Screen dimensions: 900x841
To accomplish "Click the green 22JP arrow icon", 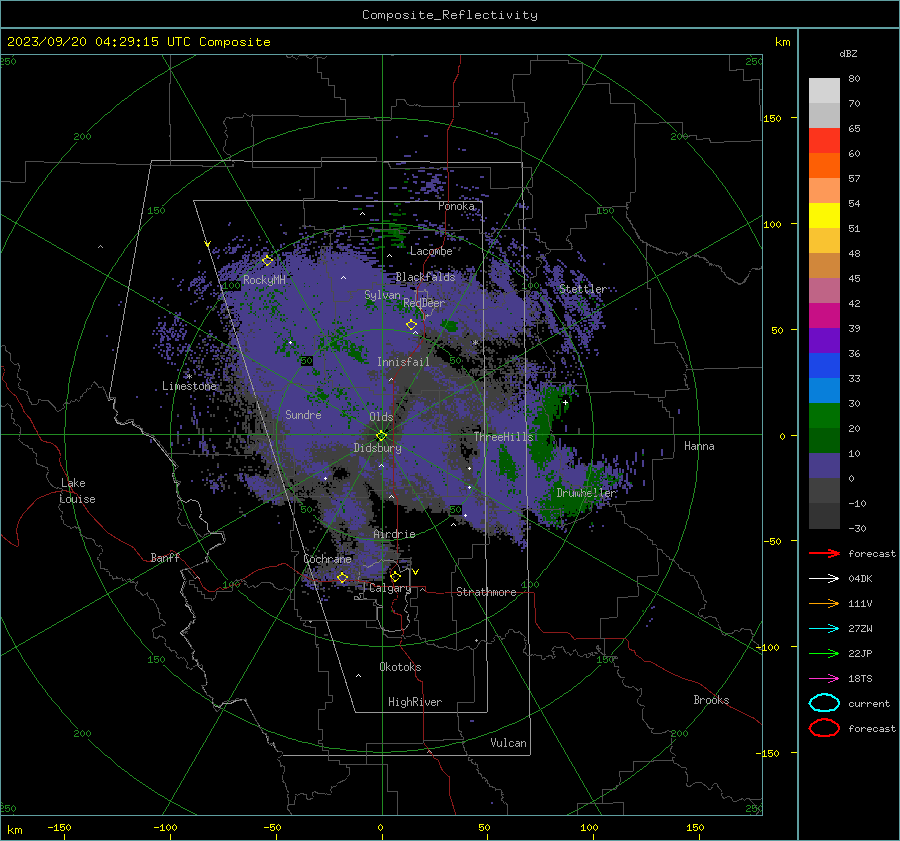I will click(824, 653).
